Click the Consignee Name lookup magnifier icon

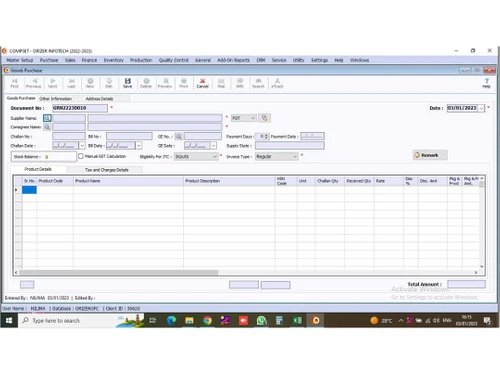47,127
